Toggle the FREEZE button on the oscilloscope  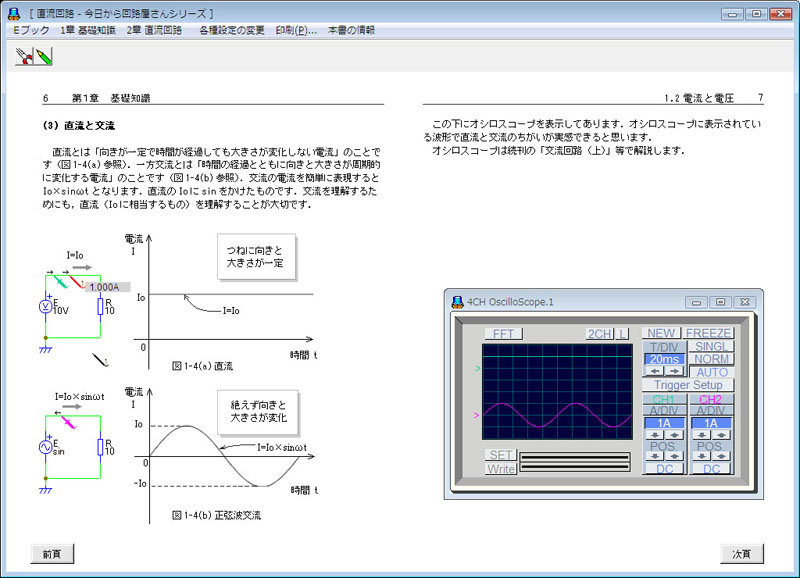pyautogui.click(x=708, y=333)
